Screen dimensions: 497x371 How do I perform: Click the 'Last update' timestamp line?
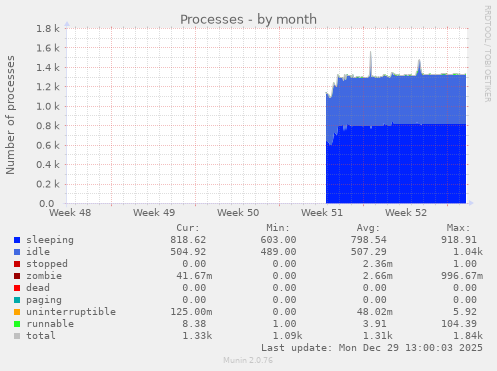point(372,348)
